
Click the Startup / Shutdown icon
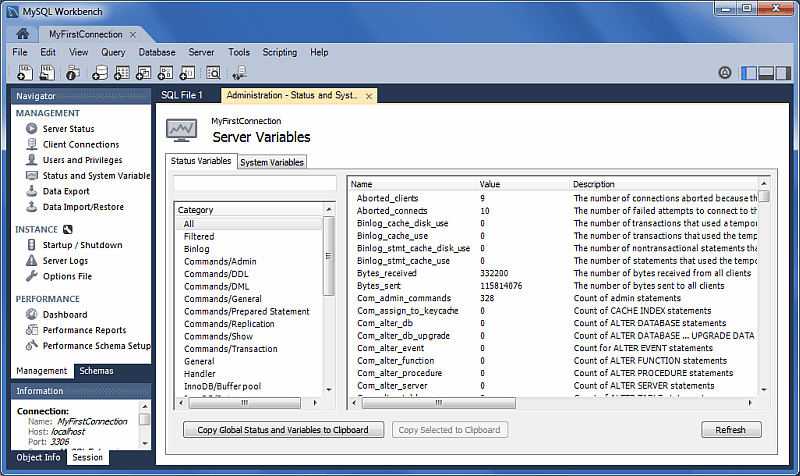tap(32, 245)
